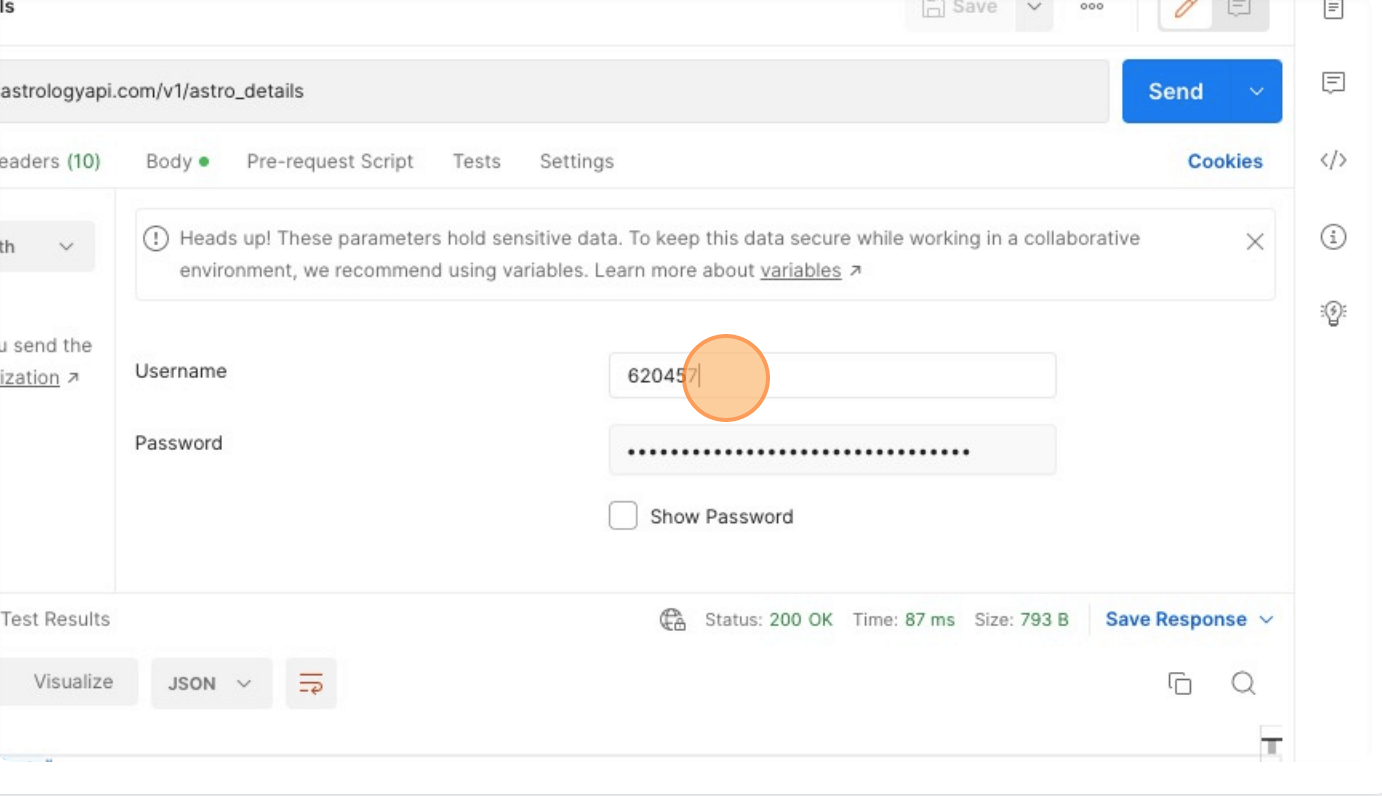The height and width of the screenshot is (796, 1382).
Task: Open the variables documentation link
Action: tap(803, 270)
